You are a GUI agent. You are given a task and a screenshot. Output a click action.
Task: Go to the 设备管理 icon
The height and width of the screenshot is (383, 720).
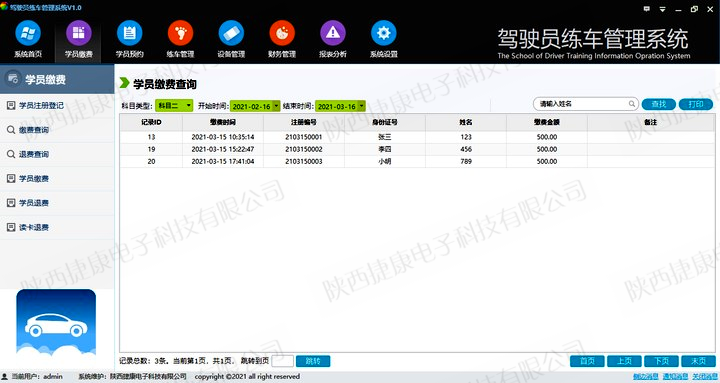pos(231,33)
